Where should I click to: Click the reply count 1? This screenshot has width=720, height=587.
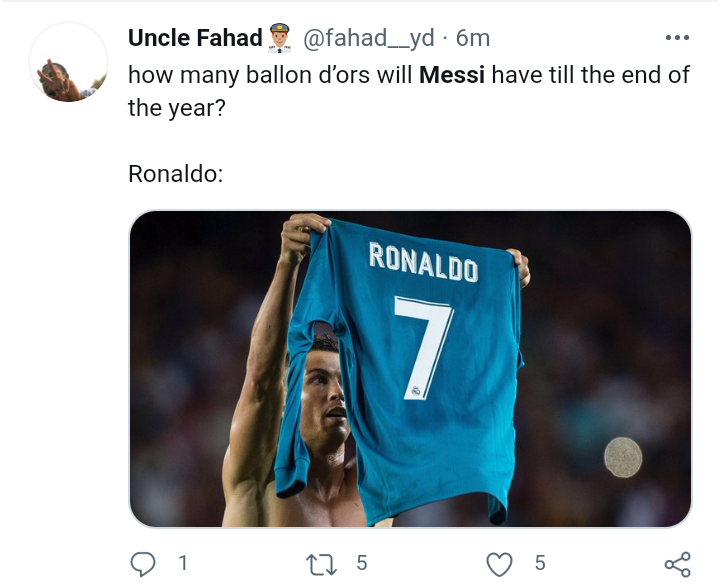tap(183, 563)
